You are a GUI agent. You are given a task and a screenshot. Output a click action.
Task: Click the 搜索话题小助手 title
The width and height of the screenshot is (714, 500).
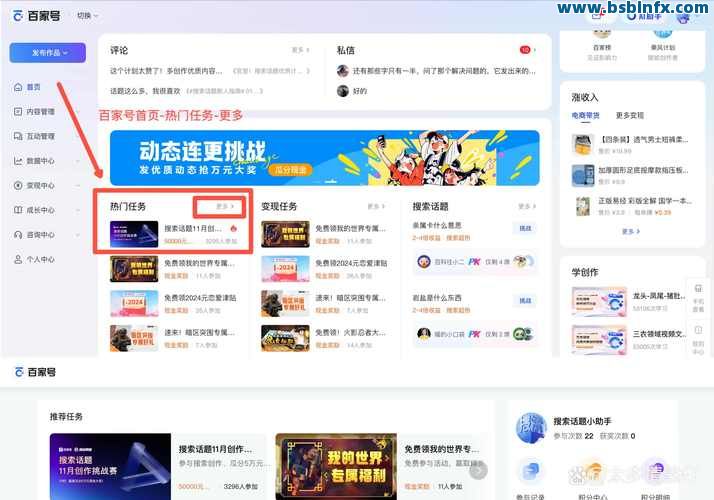pos(582,422)
